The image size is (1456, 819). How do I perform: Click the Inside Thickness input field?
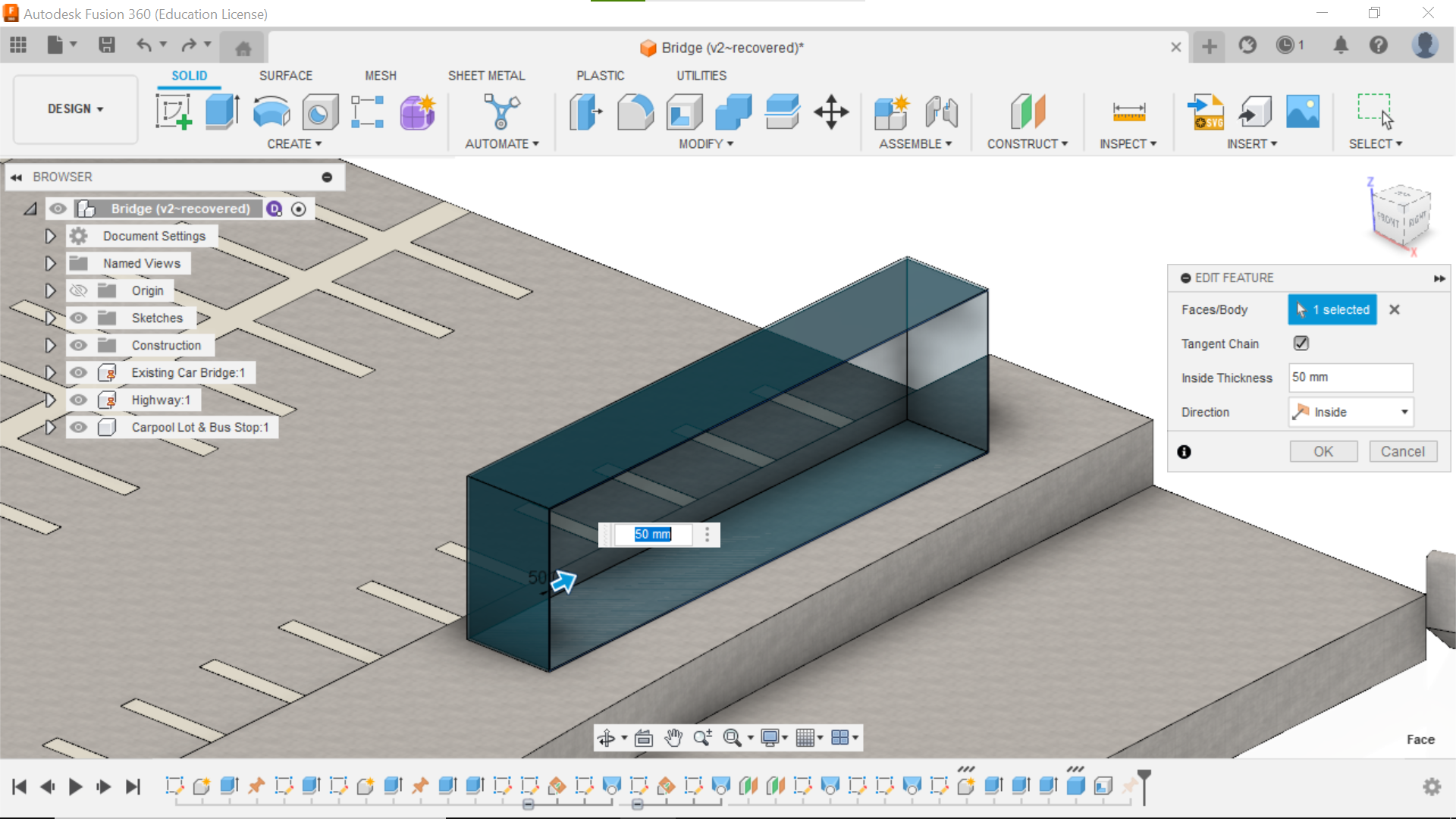[x=1350, y=377]
